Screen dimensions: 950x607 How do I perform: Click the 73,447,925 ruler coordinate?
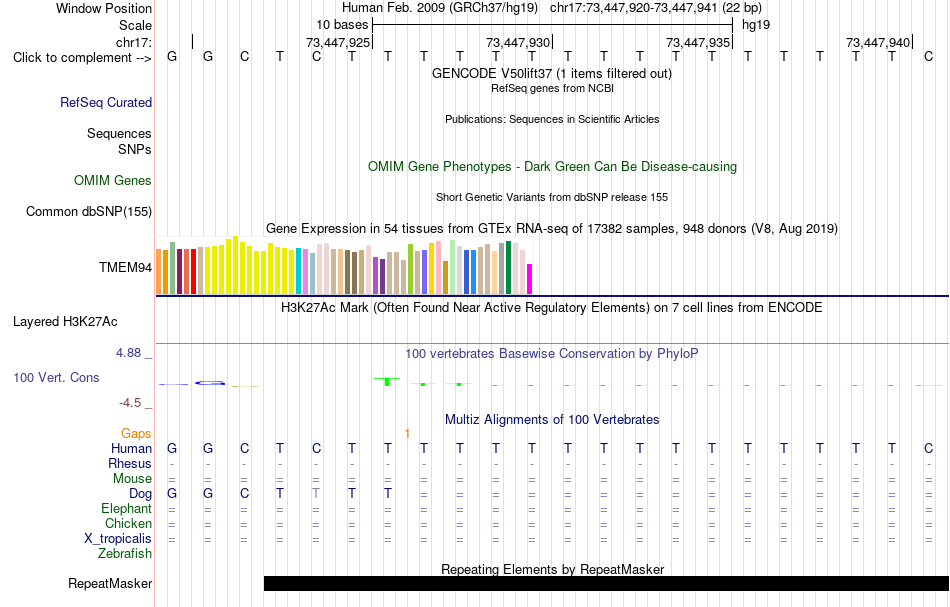click(338, 42)
